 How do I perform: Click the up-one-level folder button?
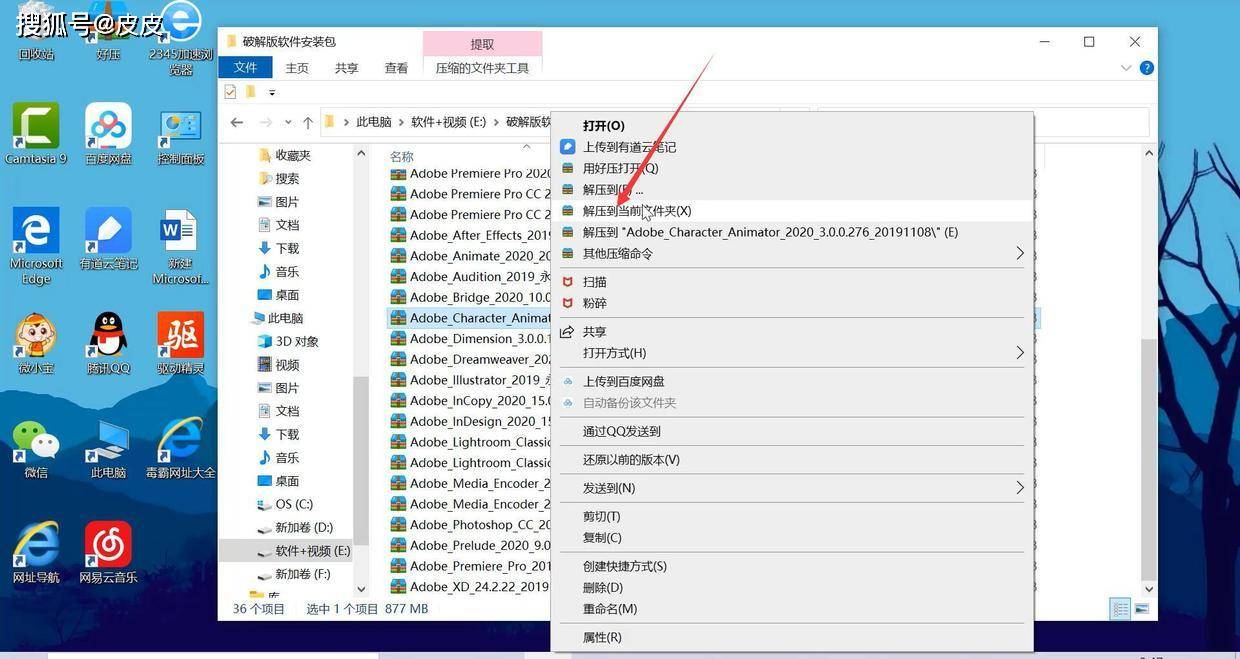pyautogui.click(x=310, y=121)
